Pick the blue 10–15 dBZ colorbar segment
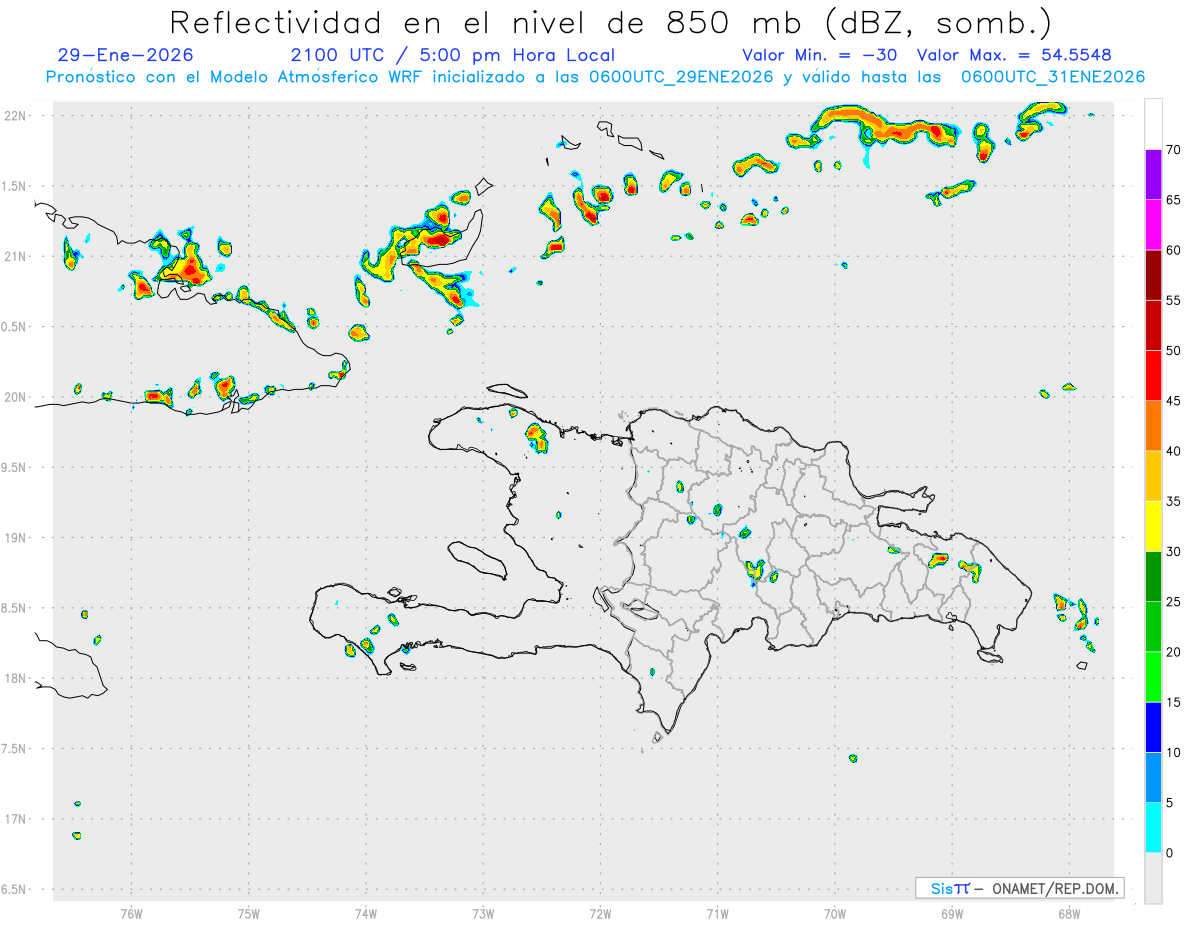Screen dimensions: 1200x927 (x=1153, y=727)
